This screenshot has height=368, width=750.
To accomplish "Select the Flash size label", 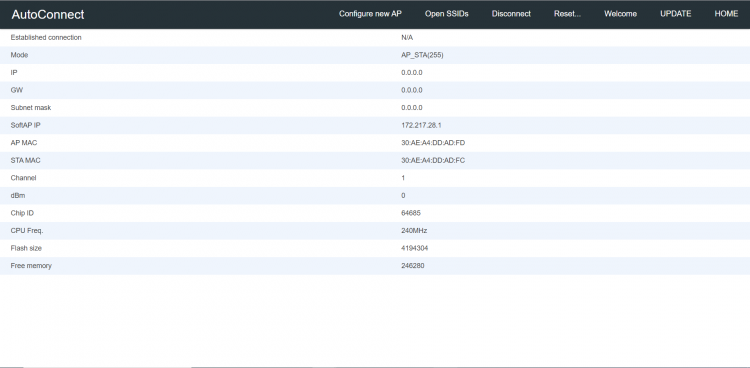I will 26,248.
